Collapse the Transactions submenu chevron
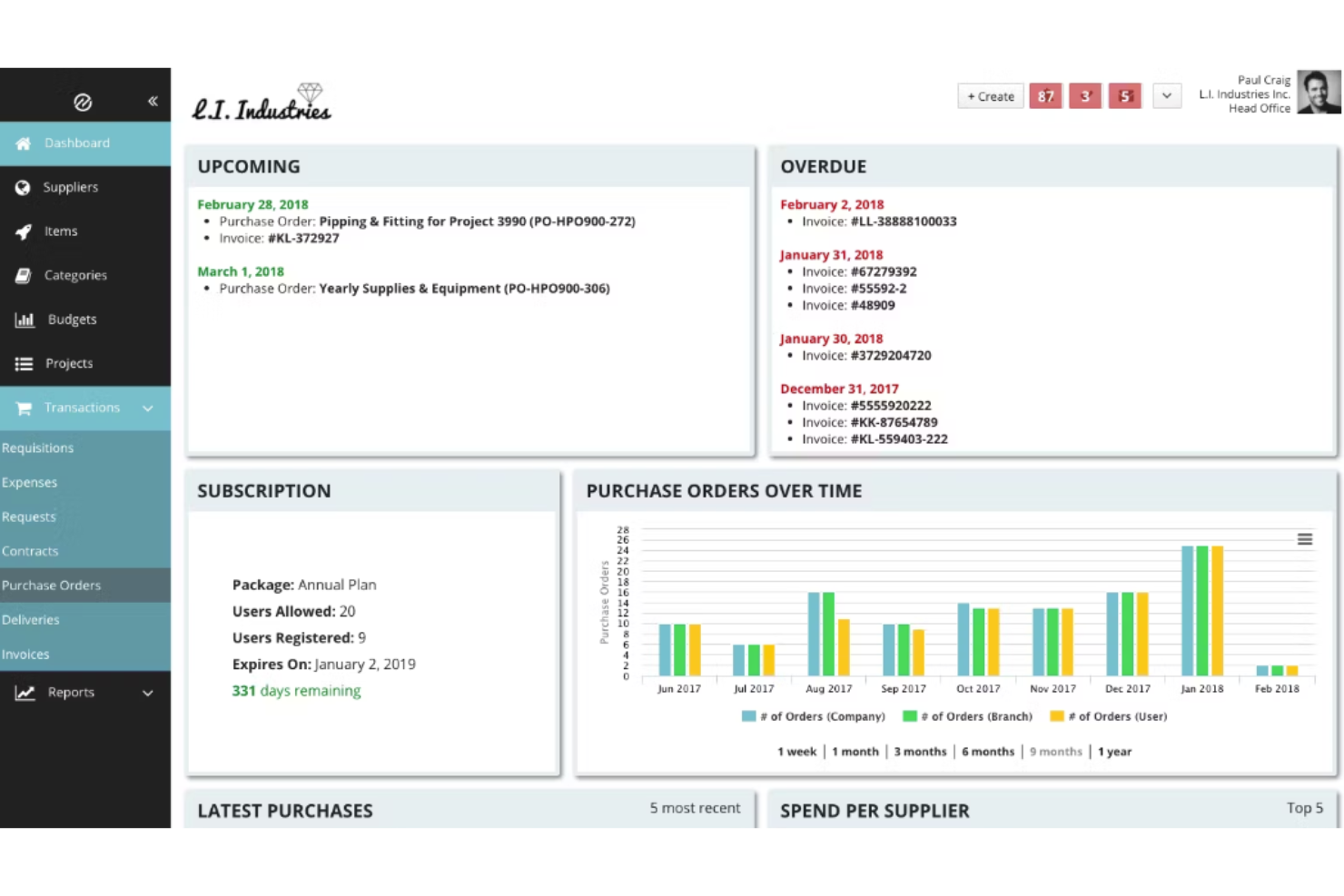 coord(147,409)
